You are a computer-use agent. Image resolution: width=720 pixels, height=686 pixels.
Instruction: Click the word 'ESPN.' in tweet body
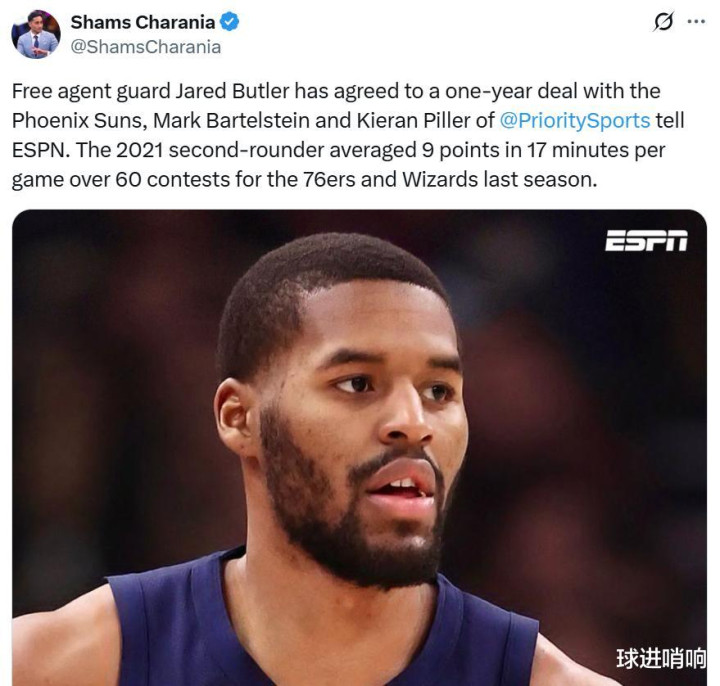click(x=41, y=150)
